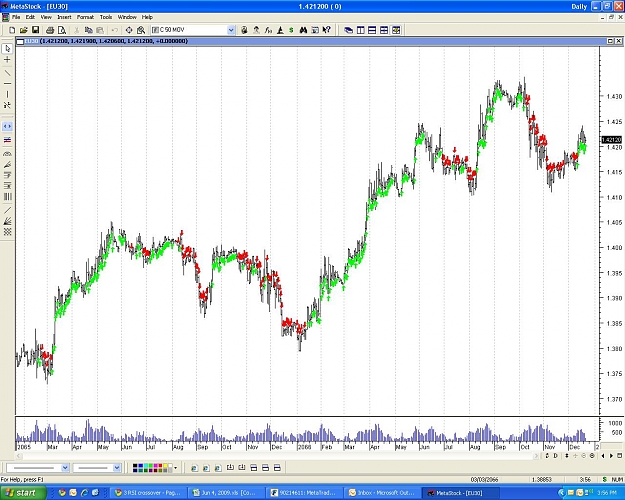This screenshot has width=625, height=500.
Task: Click the scroll-right chart arrow
Action: coord(611,456)
